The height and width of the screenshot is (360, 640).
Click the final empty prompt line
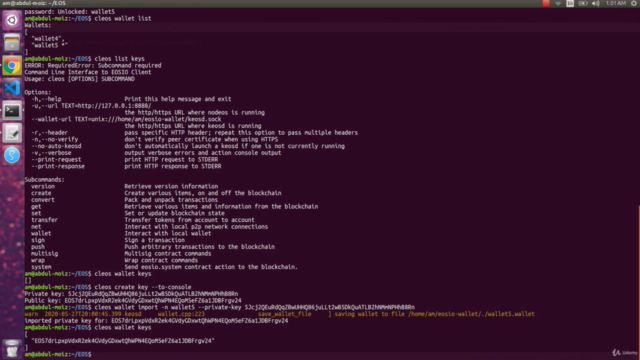[x=58, y=354]
